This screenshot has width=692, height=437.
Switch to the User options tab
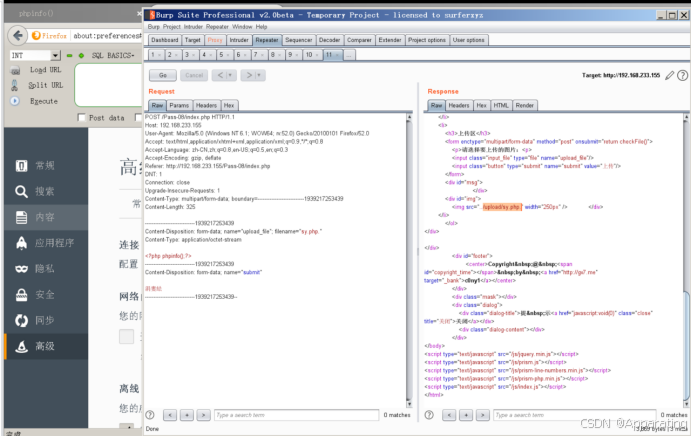(469, 40)
